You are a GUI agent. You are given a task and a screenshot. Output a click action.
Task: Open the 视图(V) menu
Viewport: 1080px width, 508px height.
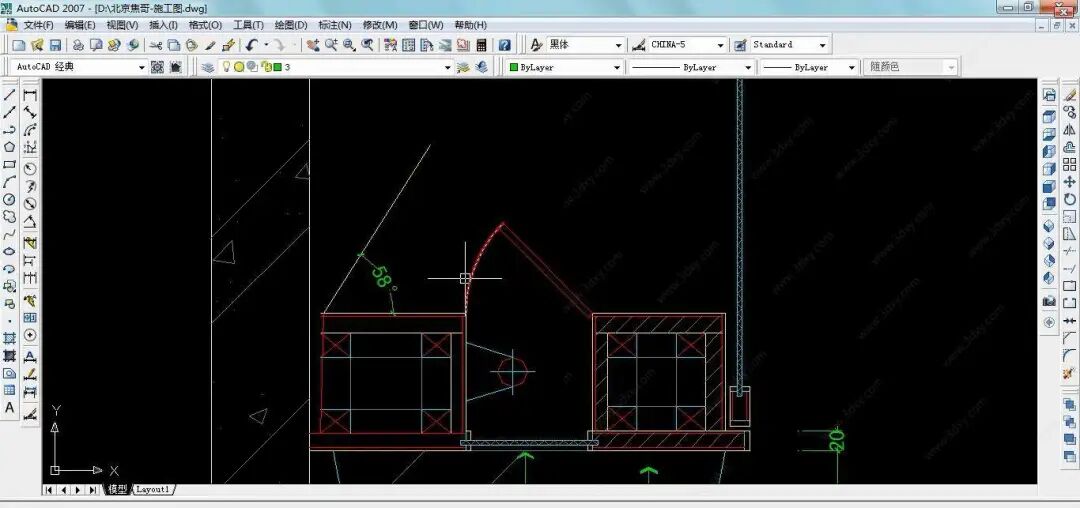(x=123, y=25)
